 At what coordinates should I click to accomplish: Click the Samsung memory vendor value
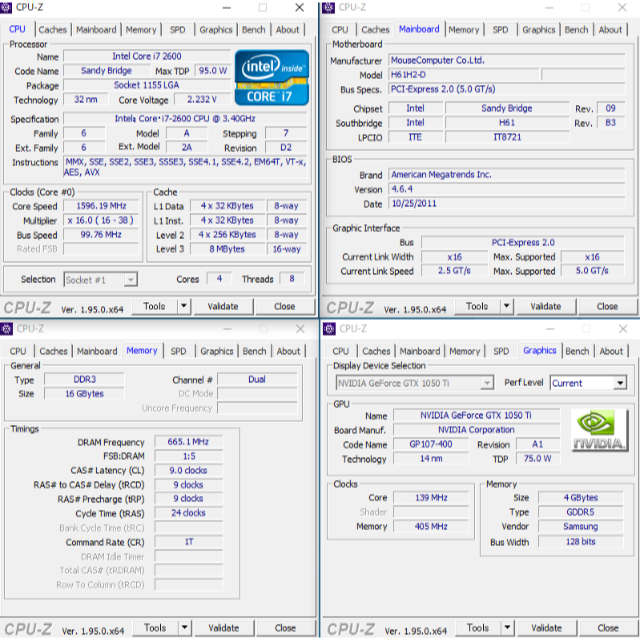(580, 527)
